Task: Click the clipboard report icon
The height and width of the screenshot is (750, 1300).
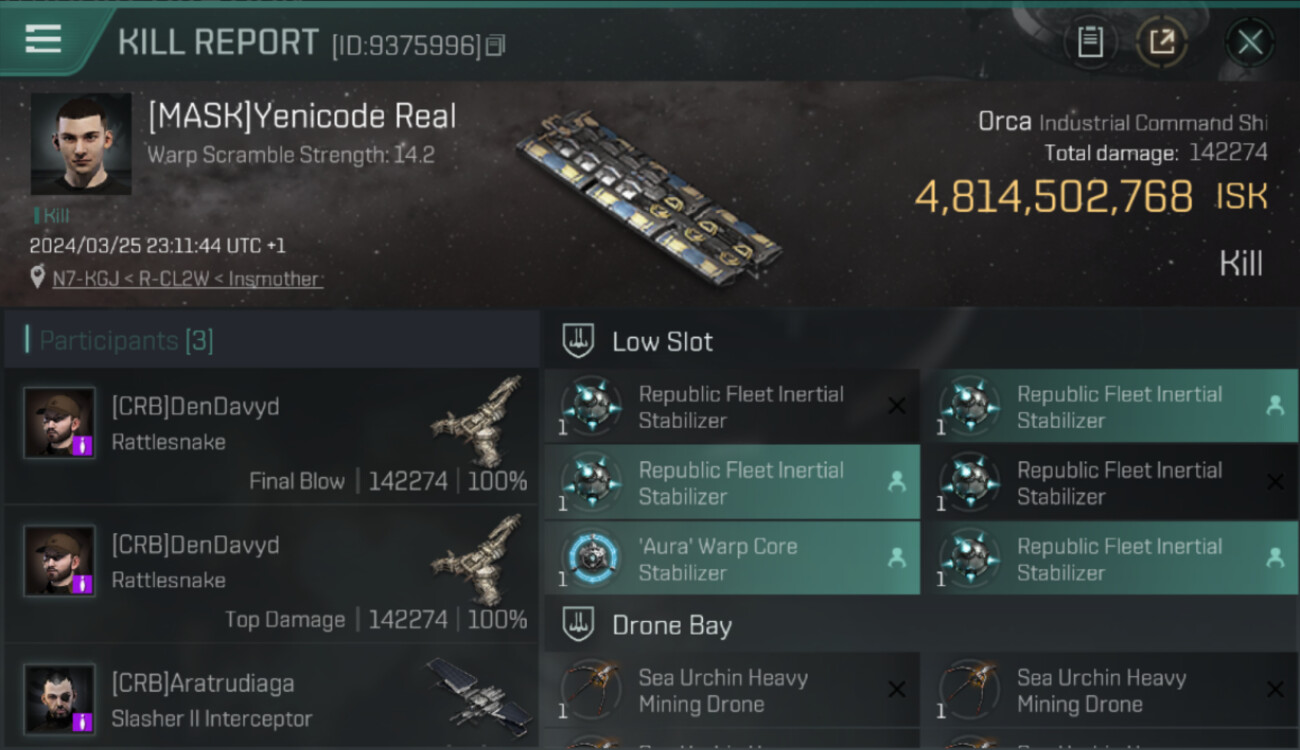Action: [1090, 42]
